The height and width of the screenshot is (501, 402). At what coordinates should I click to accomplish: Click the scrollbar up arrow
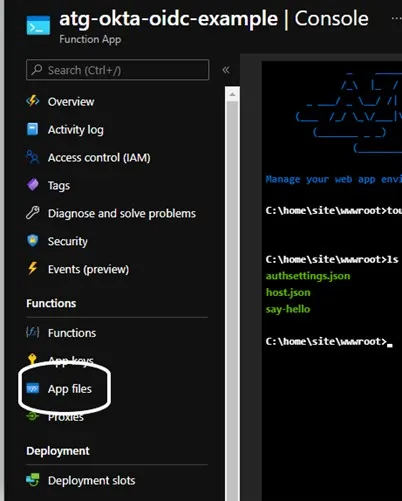(x=232, y=95)
